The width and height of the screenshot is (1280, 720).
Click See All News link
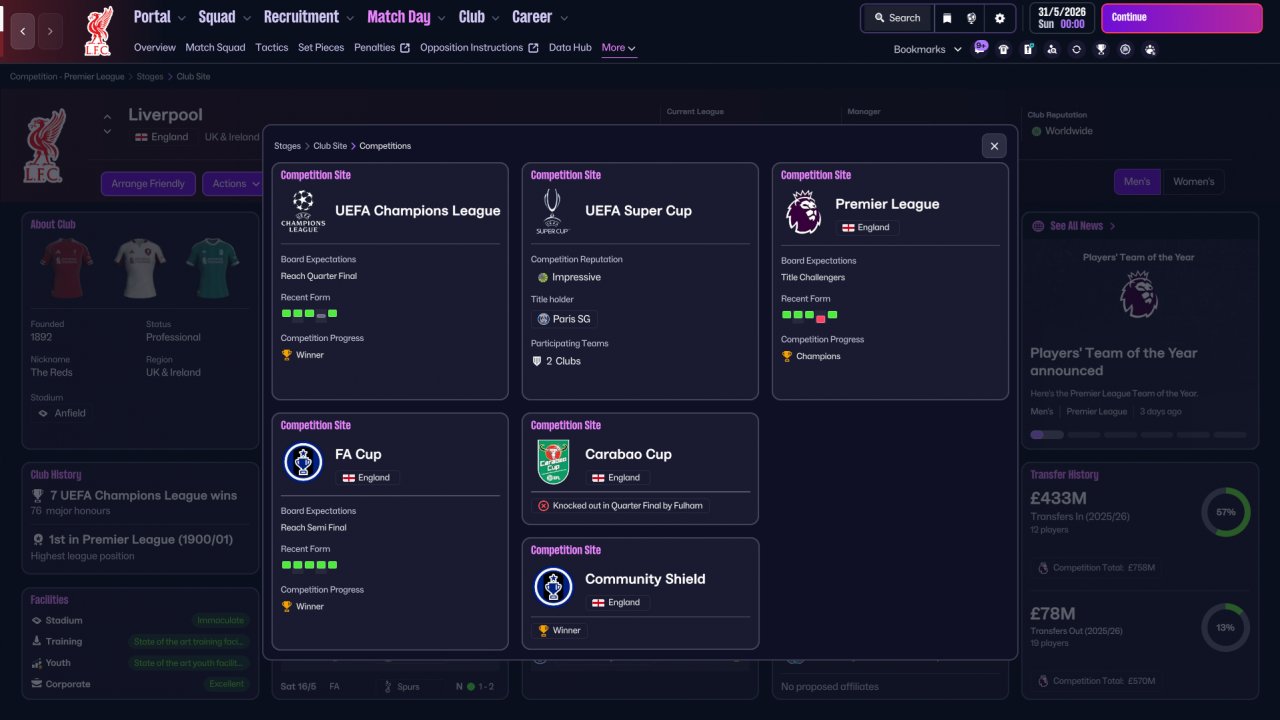pos(1074,226)
